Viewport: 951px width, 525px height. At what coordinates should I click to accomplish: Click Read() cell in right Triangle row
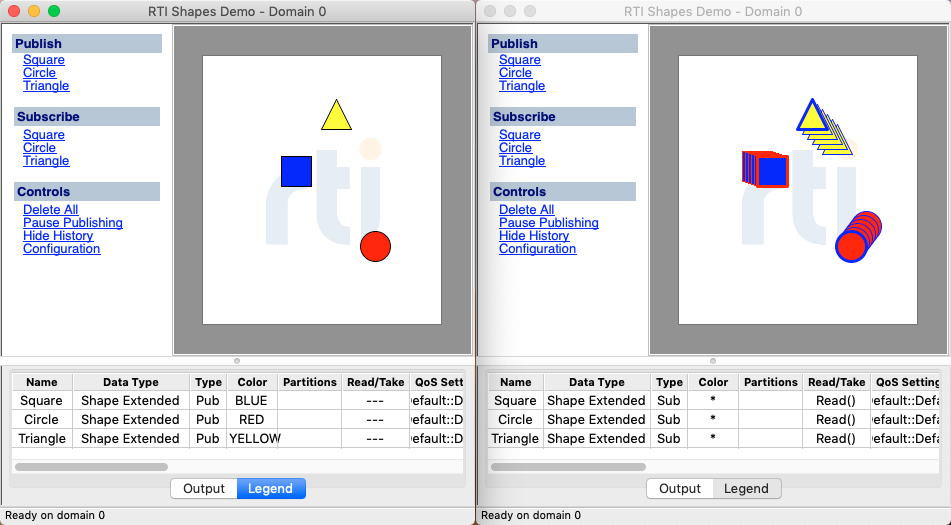coord(836,438)
